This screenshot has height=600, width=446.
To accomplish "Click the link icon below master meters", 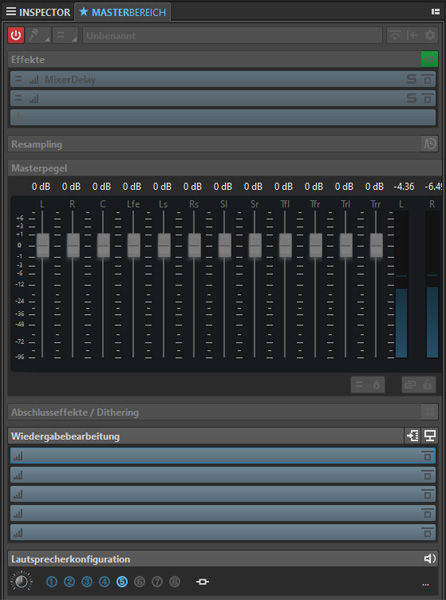I will pyautogui.click(x=410, y=385).
